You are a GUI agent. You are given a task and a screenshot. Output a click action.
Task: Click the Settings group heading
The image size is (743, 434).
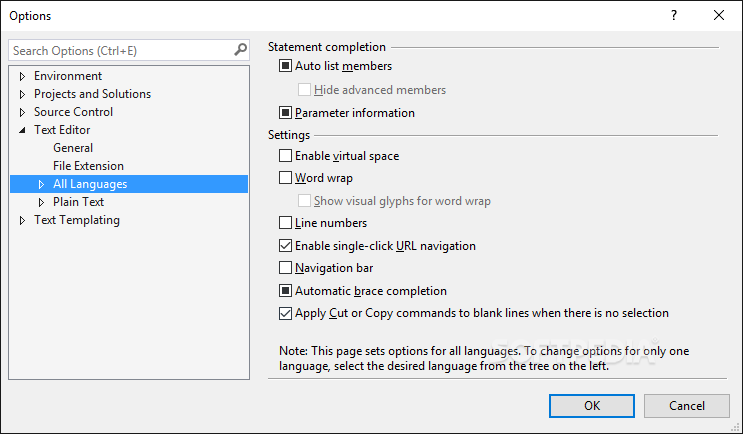pyautogui.click(x=289, y=135)
